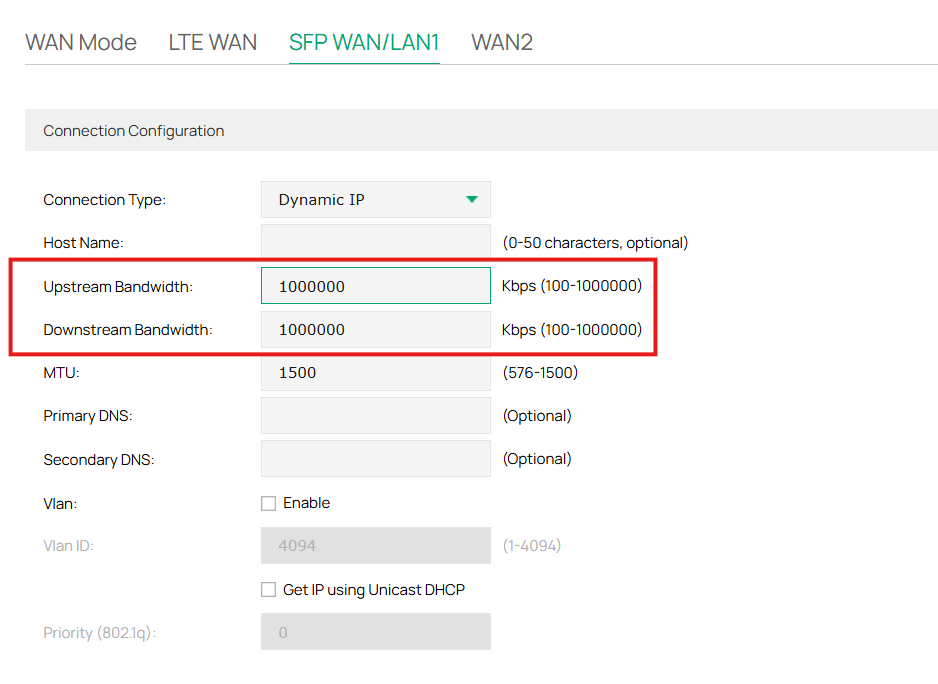The width and height of the screenshot is (938, 684).
Task: Click the Vlan ID field showing 4094
Action: (x=375, y=545)
